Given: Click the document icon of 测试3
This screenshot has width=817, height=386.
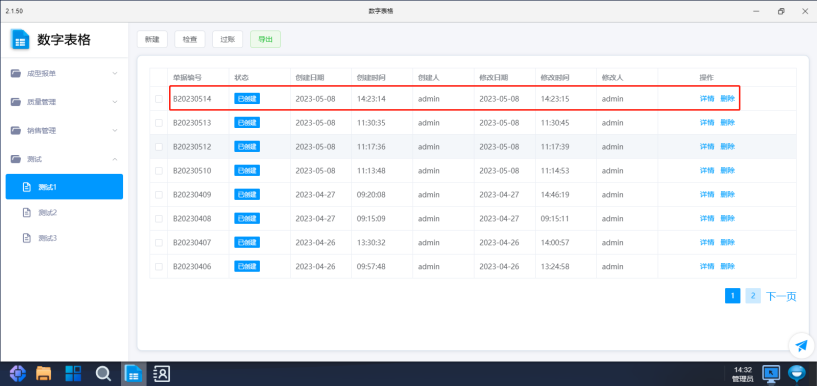Looking at the screenshot, I should pos(27,238).
